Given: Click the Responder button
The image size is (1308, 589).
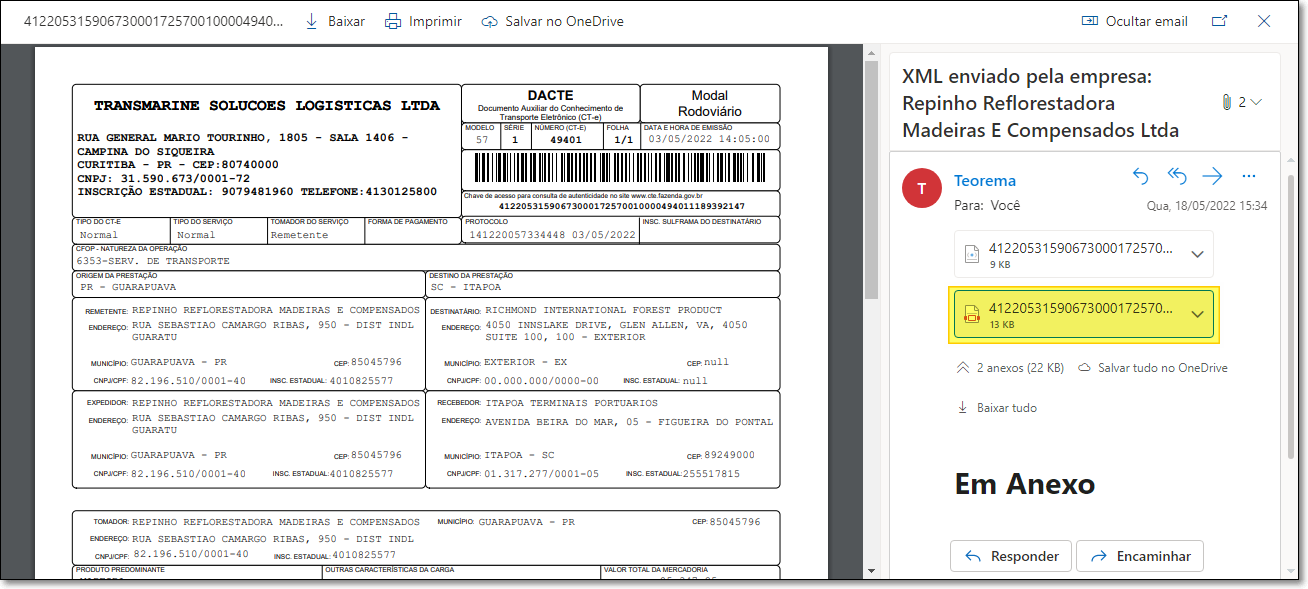Looking at the screenshot, I should (1011, 556).
